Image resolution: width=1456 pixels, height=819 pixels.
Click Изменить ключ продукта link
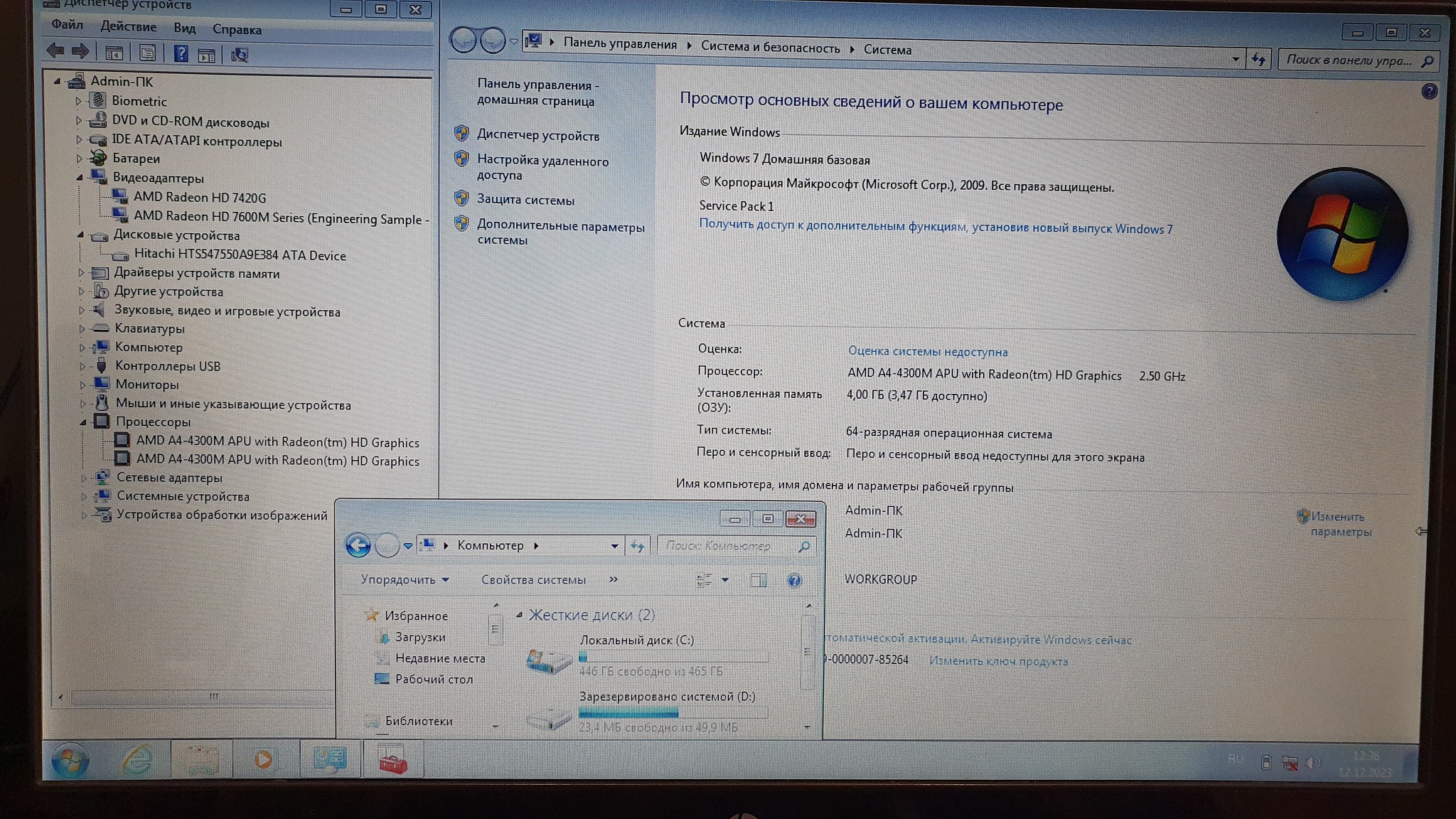(x=998, y=661)
